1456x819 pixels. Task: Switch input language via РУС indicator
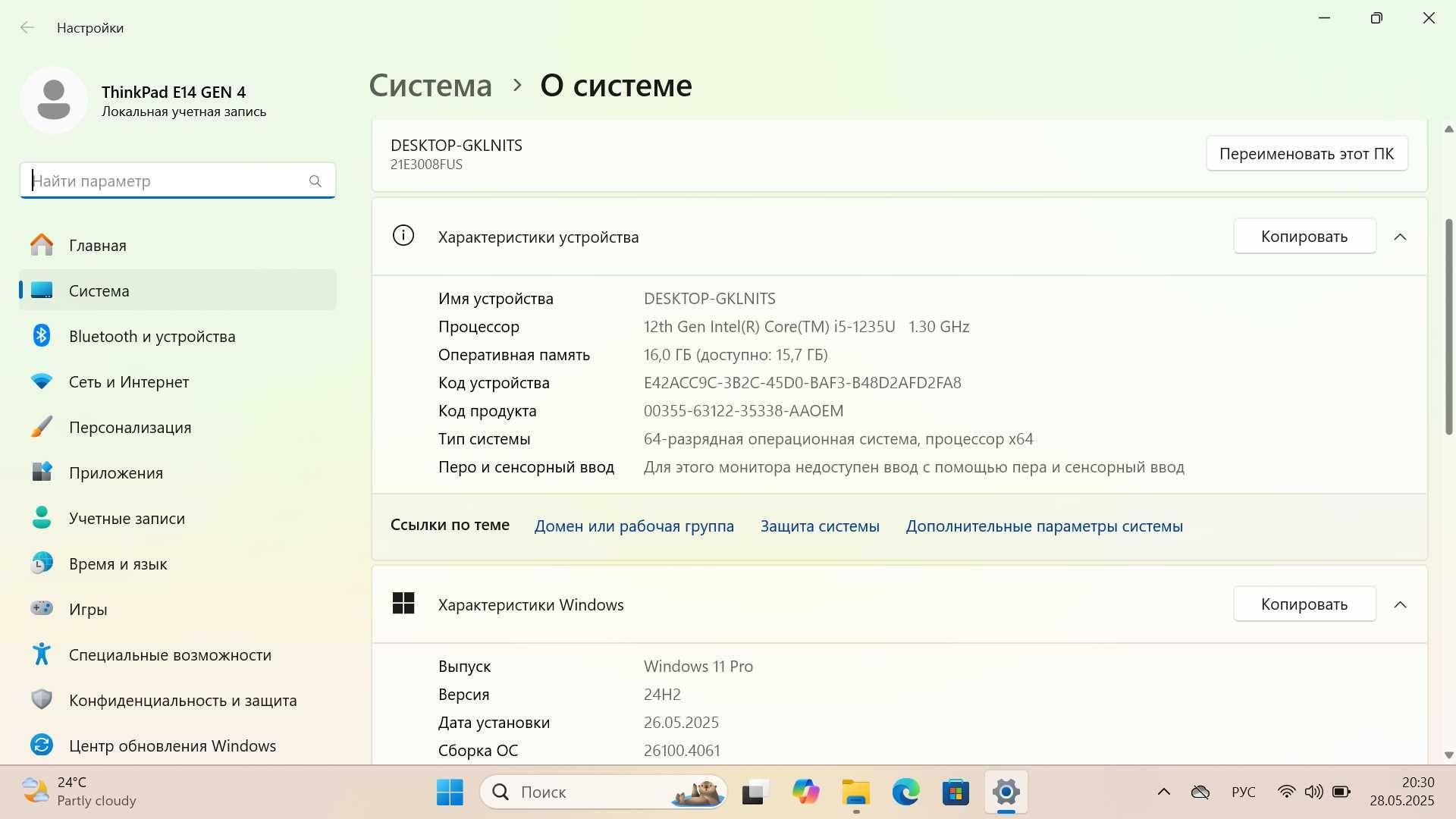(x=1243, y=792)
